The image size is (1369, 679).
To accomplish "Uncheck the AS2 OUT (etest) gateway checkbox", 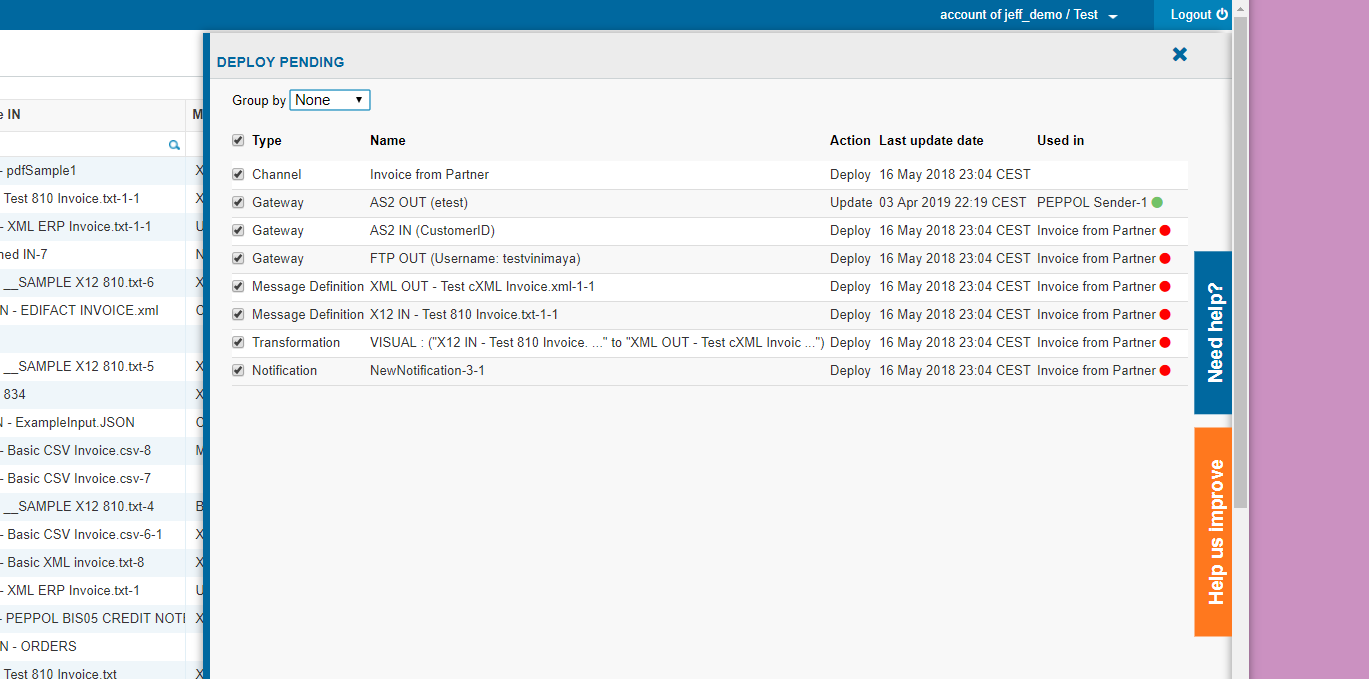I will pos(238,202).
